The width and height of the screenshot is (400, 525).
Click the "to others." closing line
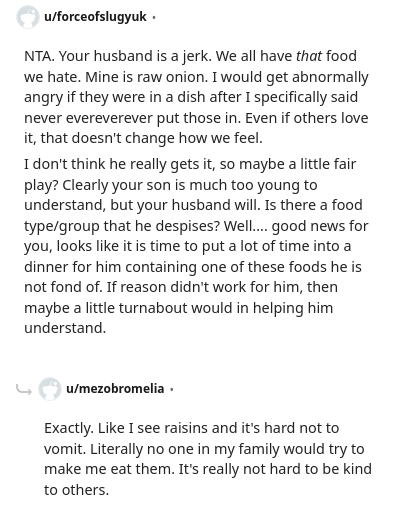click(77, 490)
